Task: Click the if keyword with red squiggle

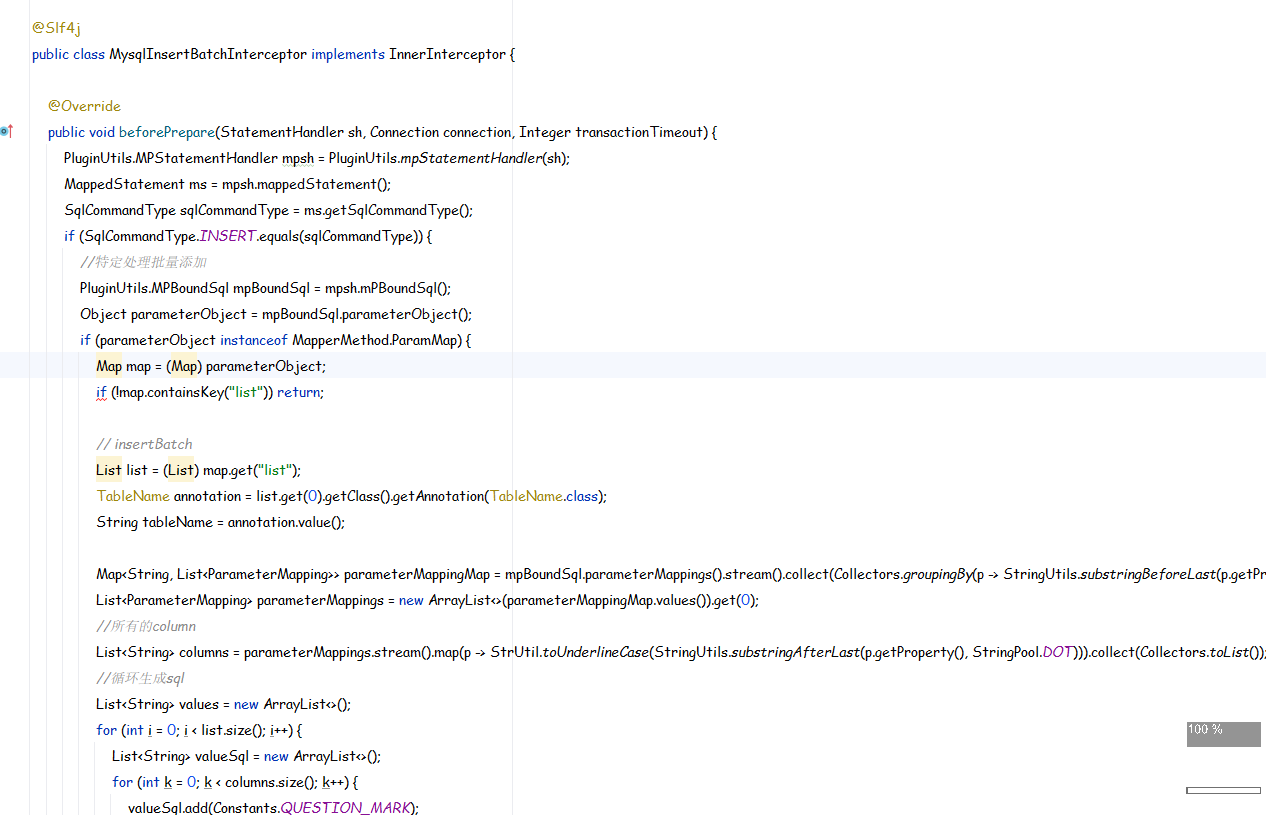Action: 101,392
